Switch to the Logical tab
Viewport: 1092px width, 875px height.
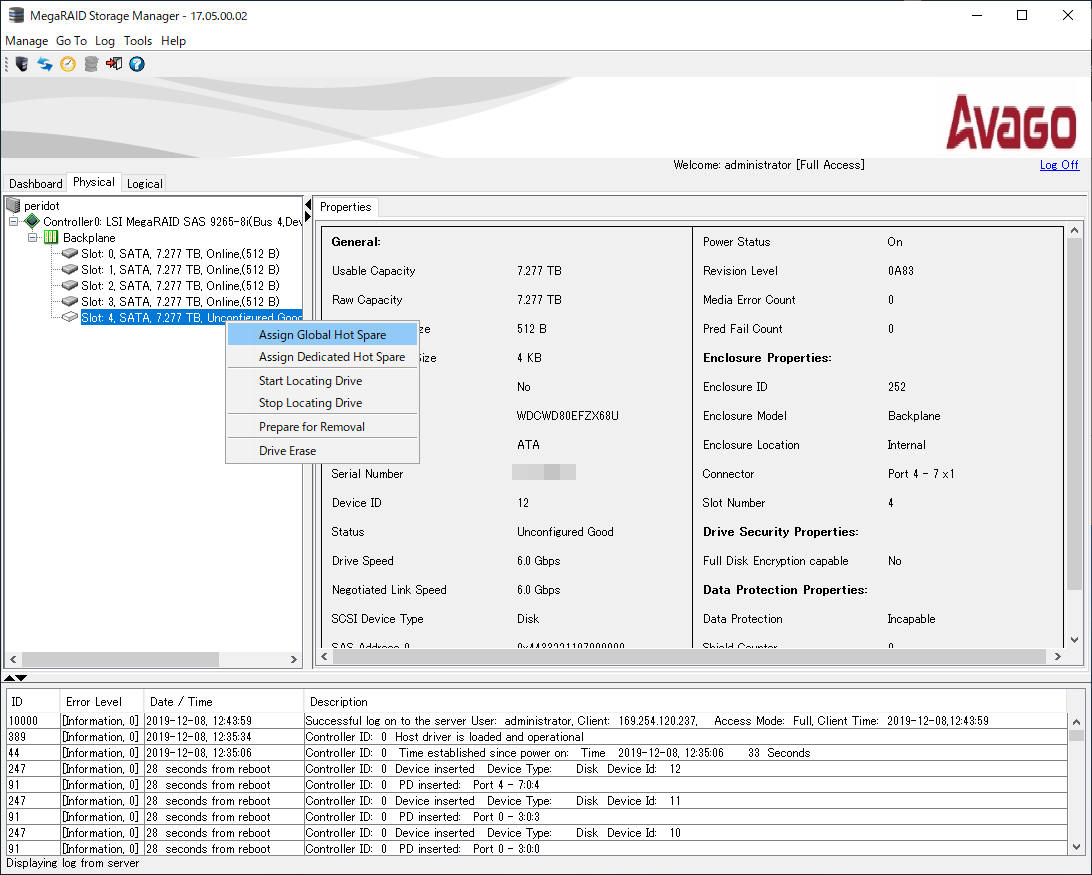145,184
